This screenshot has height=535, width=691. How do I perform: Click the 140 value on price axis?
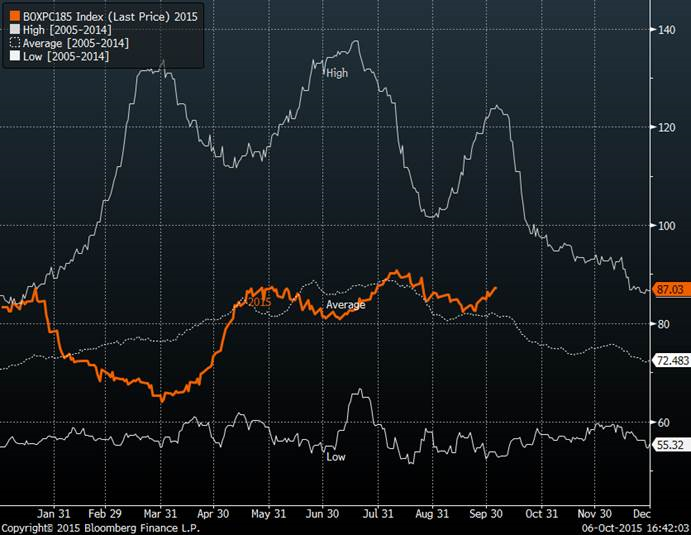pyautogui.click(x=664, y=31)
